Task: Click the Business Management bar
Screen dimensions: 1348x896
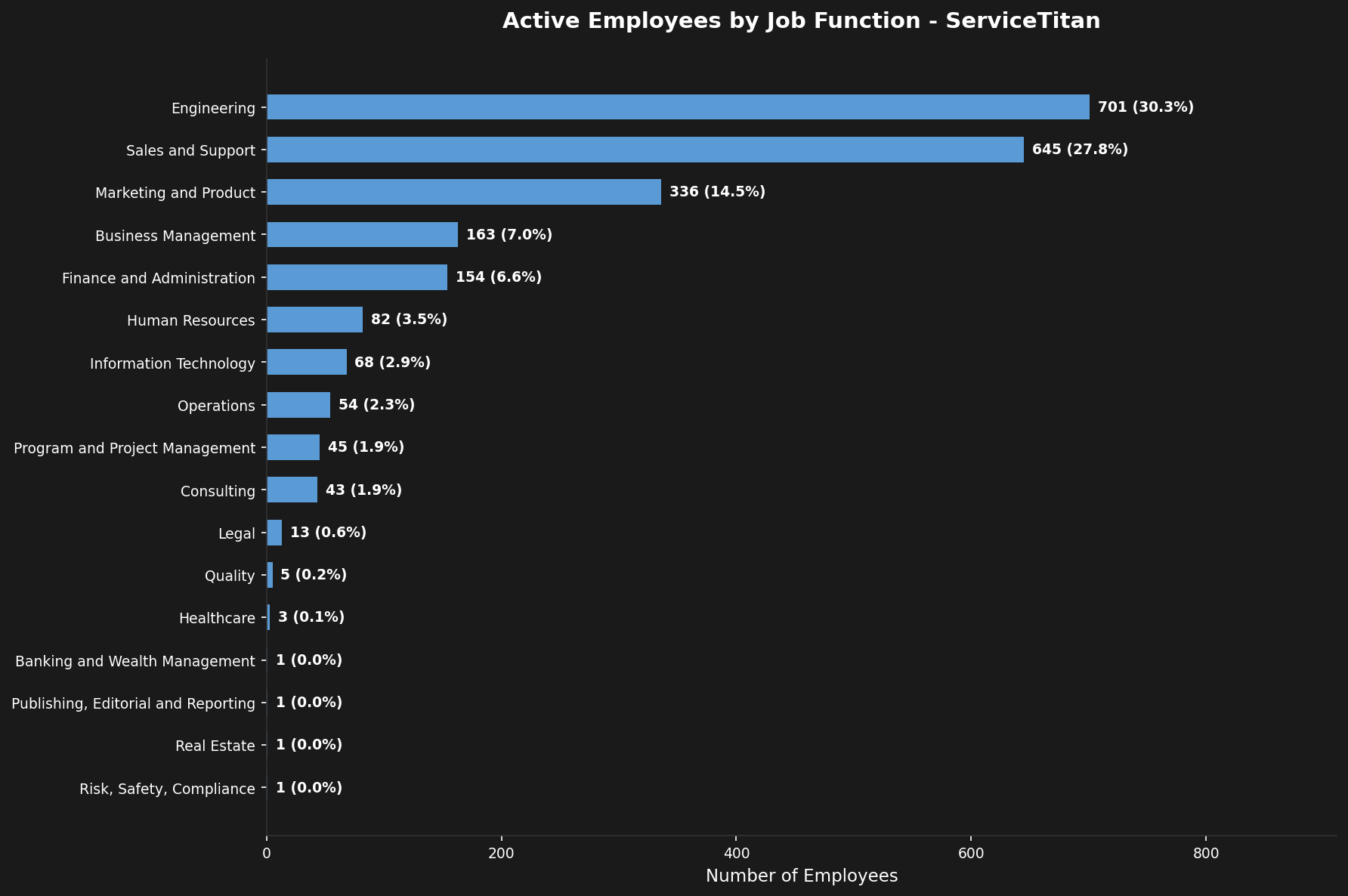Action: [x=362, y=235]
